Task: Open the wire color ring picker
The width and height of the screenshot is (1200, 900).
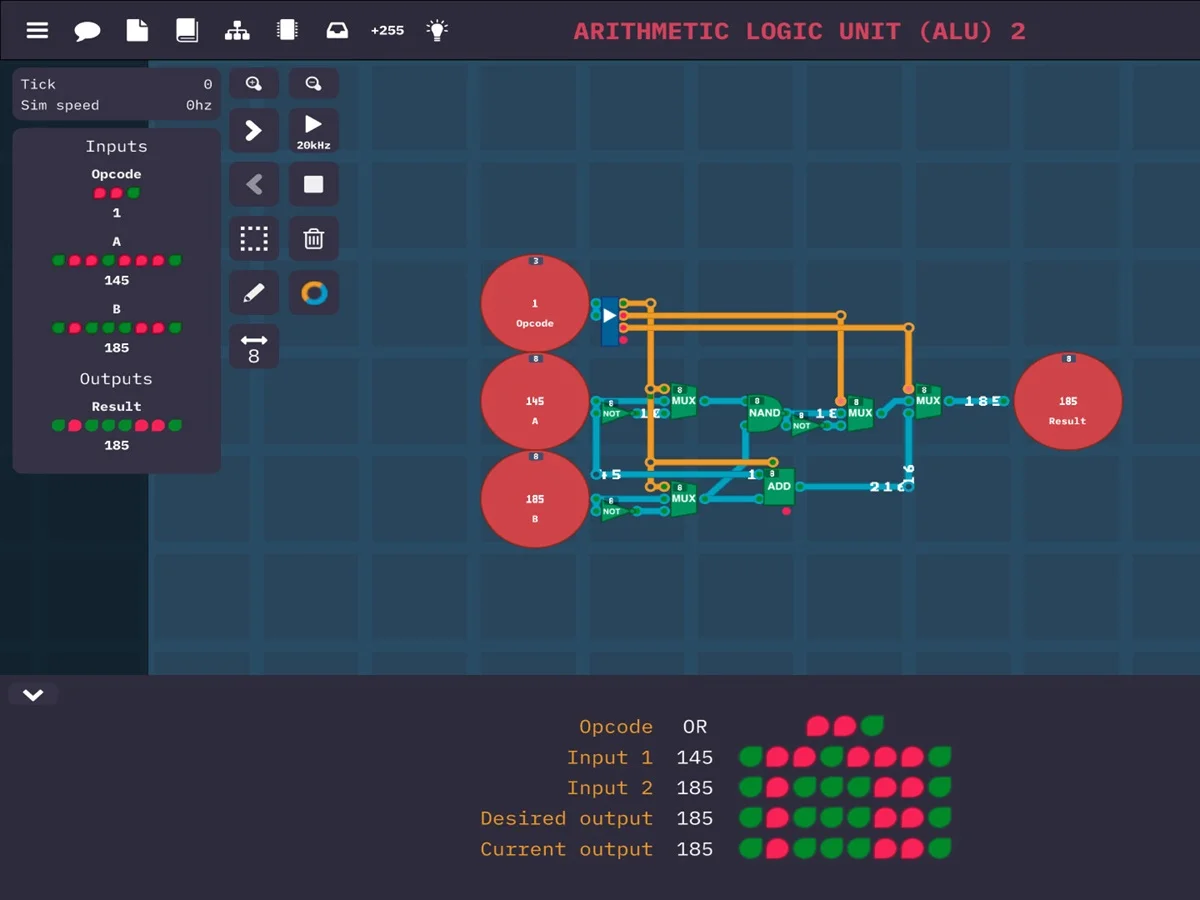Action: pyautogui.click(x=314, y=293)
